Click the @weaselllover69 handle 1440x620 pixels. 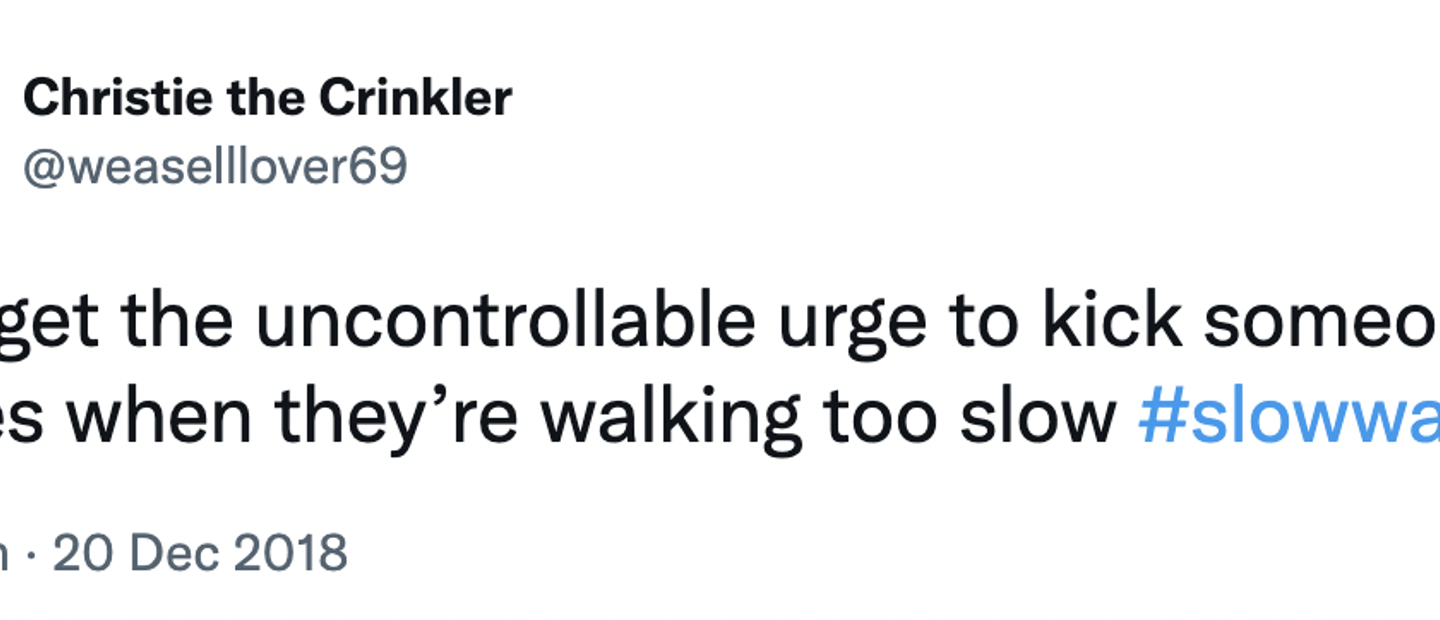pos(215,167)
